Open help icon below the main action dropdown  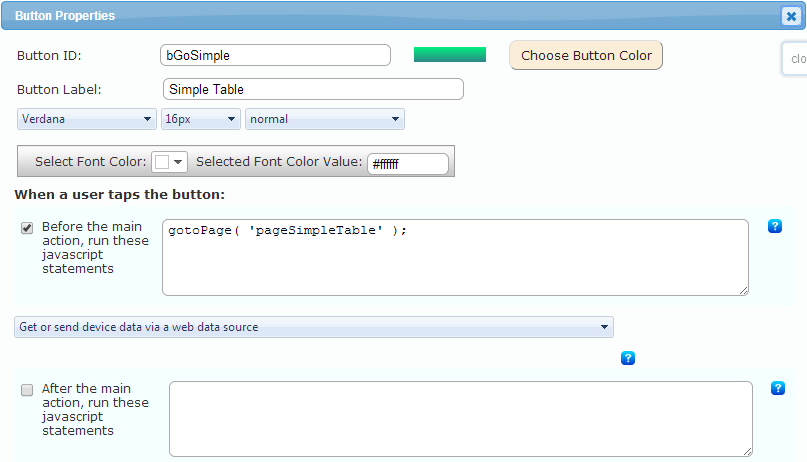(x=627, y=358)
